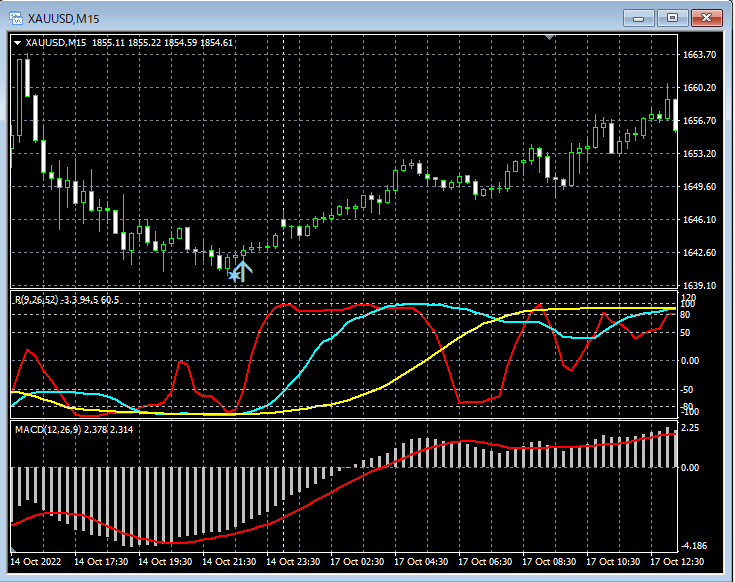This screenshot has width=735, height=582.
Task: Click the chart window icon in title bar
Action: [x=16, y=19]
